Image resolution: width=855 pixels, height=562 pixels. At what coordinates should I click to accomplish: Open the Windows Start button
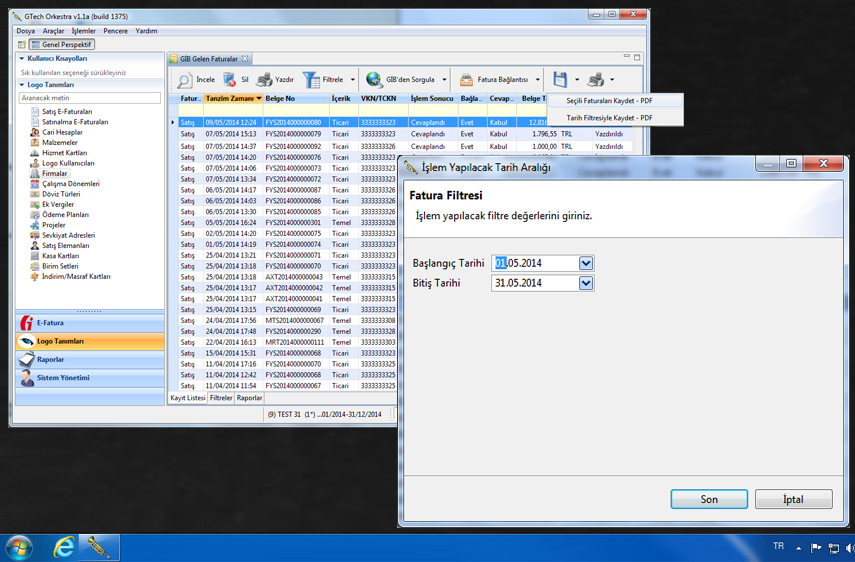click(19, 548)
